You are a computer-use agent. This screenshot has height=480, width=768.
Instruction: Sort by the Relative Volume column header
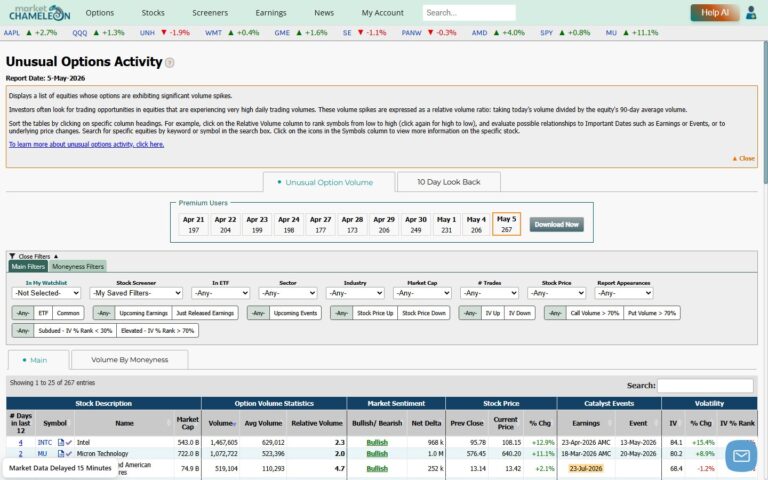pyautogui.click(x=316, y=423)
